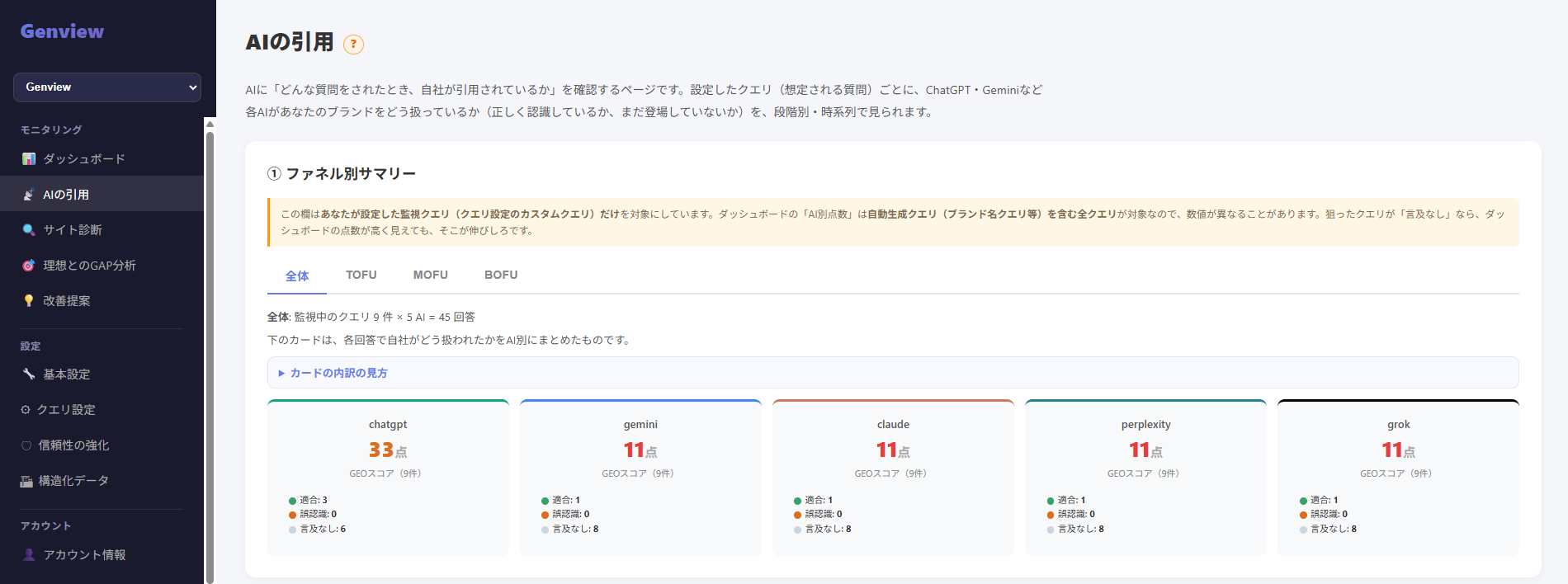Image resolution: width=1568 pixels, height=584 pixels.
Task: Click GEOスコア (9件) under chatgpt
Action: coord(385,473)
